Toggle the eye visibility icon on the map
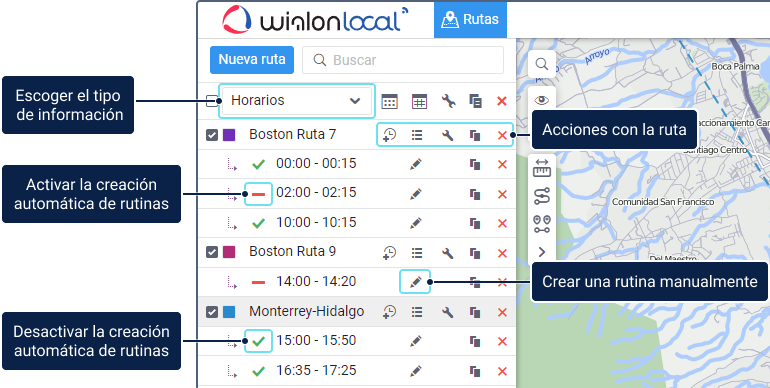The width and height of the screenshot is (770, 388). coord(542,101)
